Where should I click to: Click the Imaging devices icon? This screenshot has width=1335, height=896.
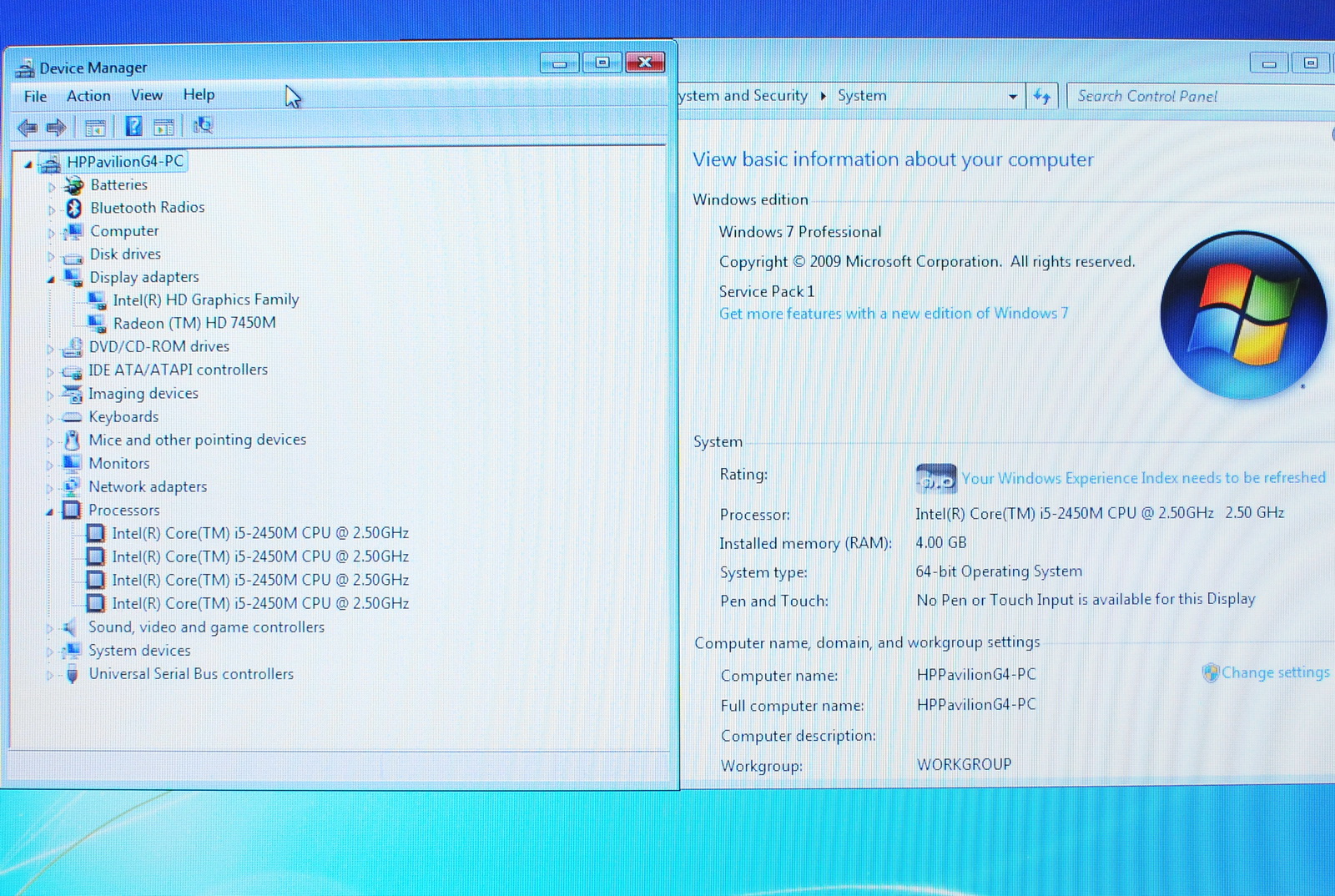coord(73,394)
